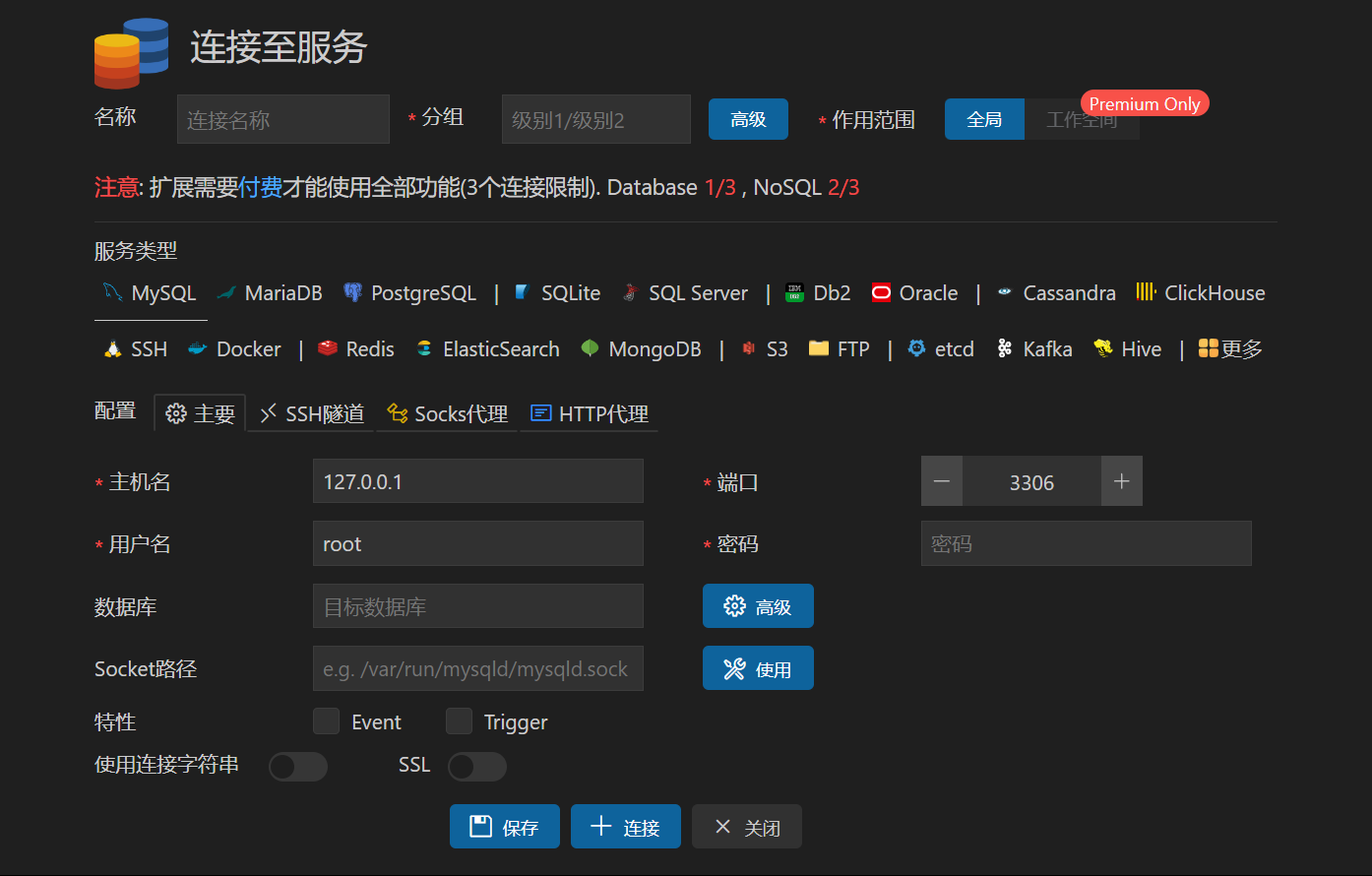
Task: Focus the 分组 group input field
Action: coord(596,119)
